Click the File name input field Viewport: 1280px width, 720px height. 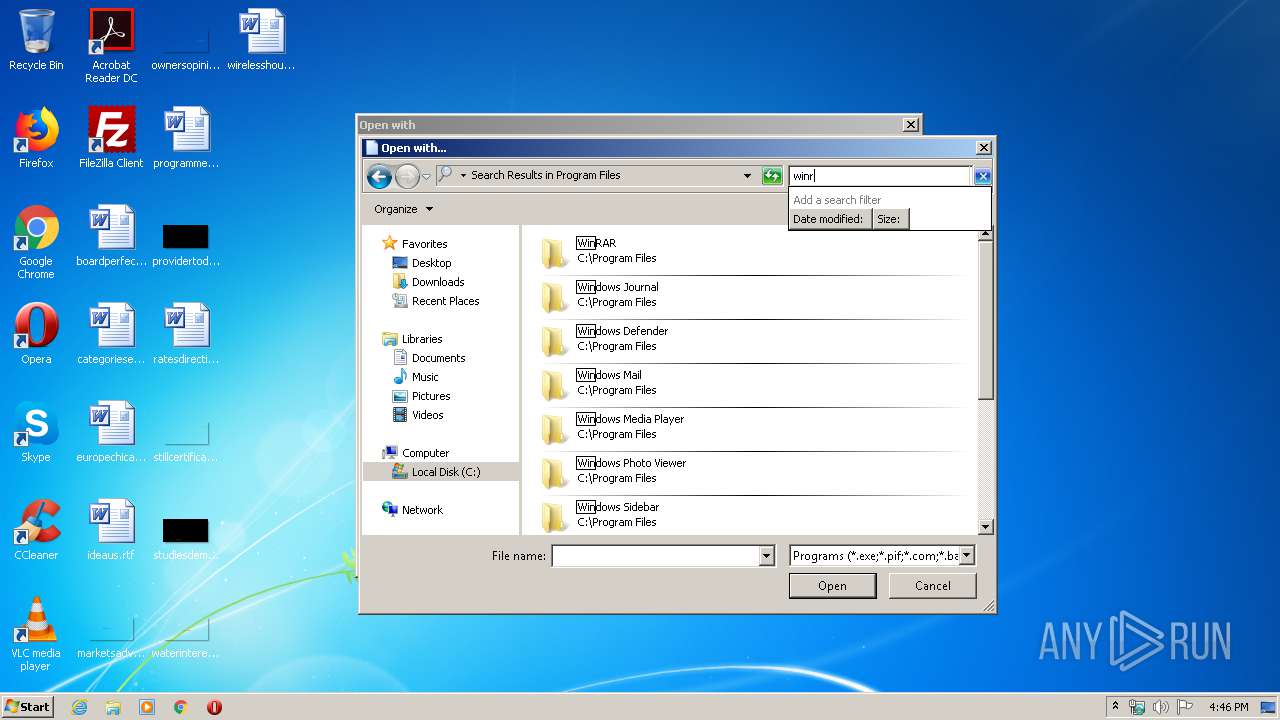click(656, 556)
